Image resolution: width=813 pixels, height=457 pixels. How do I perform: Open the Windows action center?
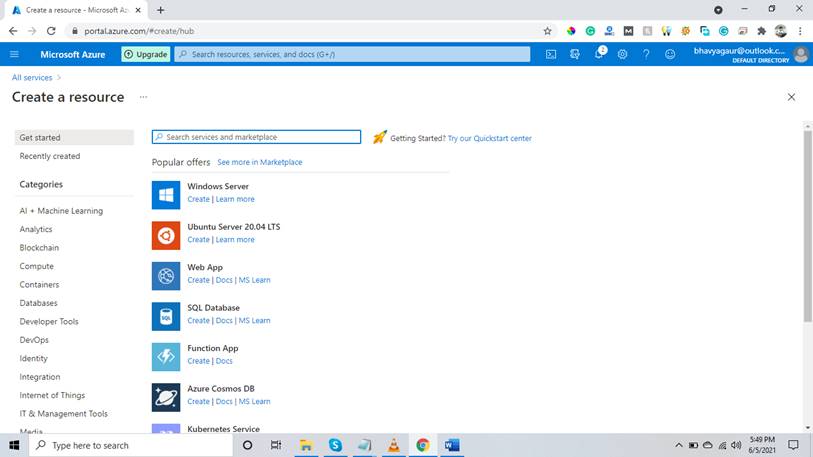[x=793, y=445]
